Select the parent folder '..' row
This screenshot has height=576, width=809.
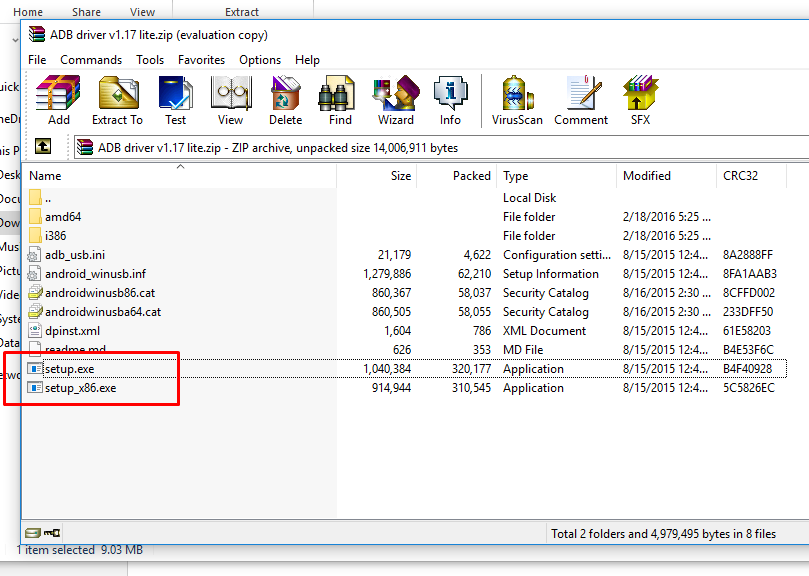pos(406,198)
